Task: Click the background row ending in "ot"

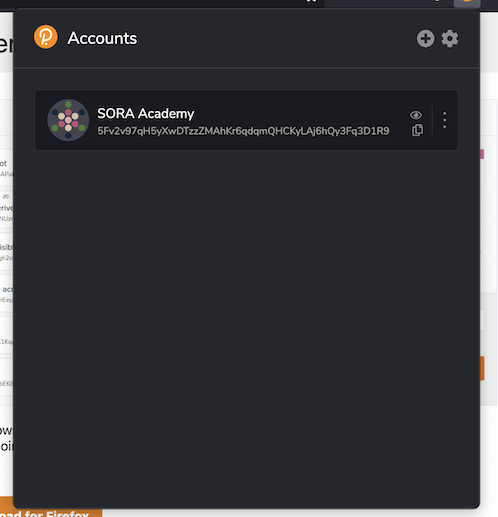Action: tap(6, 168)
